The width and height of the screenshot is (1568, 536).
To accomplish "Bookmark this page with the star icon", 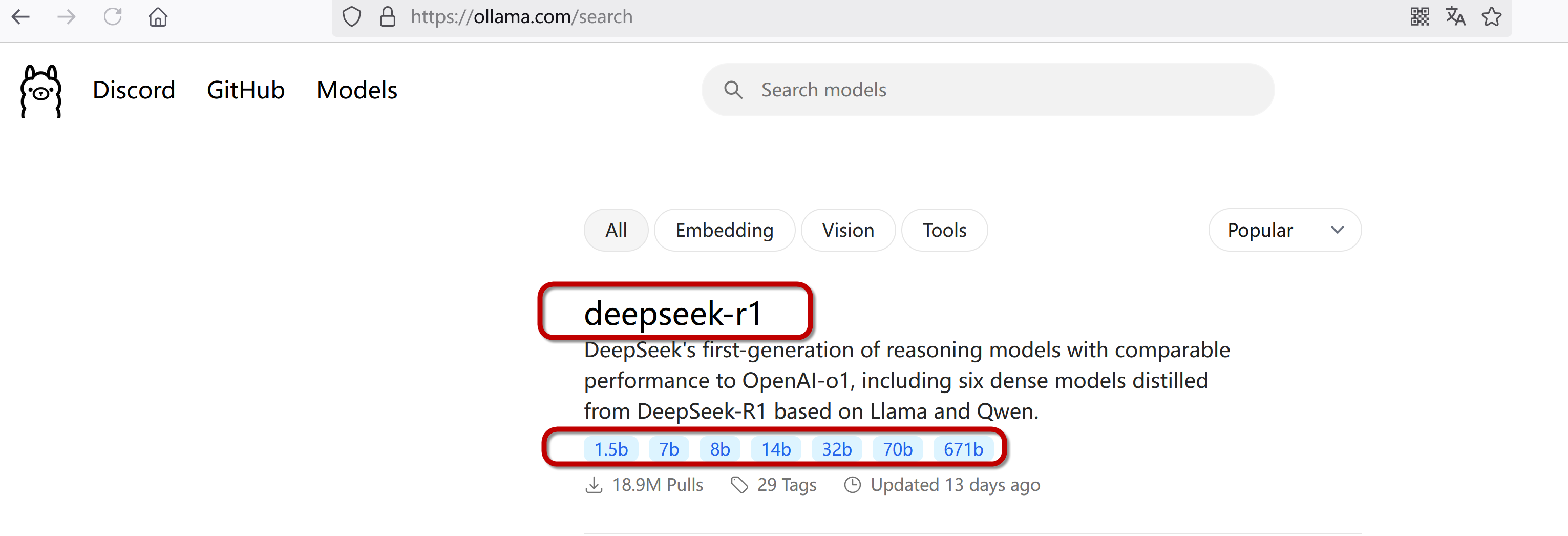I will pyautogui.click(x=1492, y=16).
